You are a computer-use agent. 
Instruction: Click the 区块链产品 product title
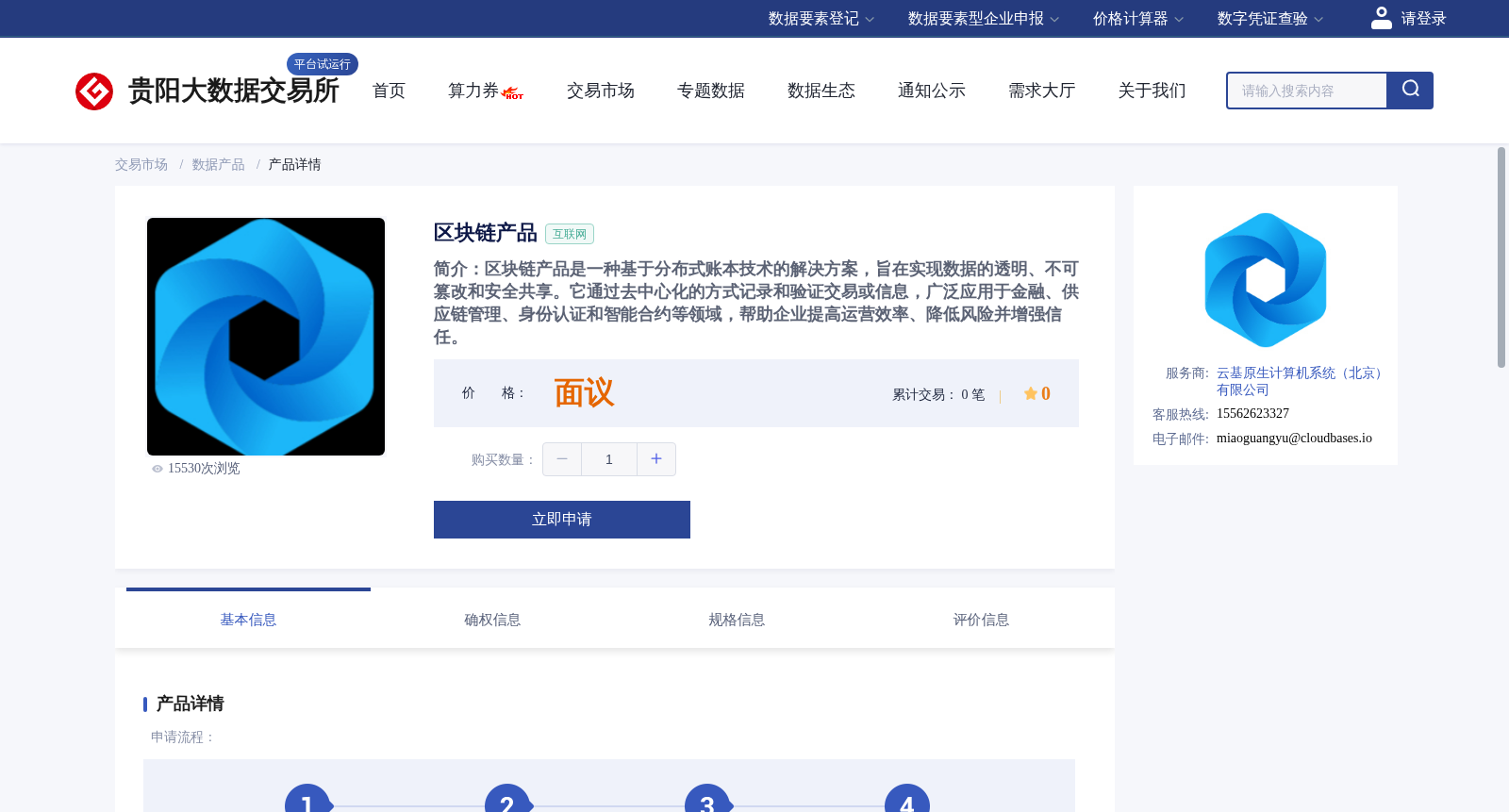485,233
